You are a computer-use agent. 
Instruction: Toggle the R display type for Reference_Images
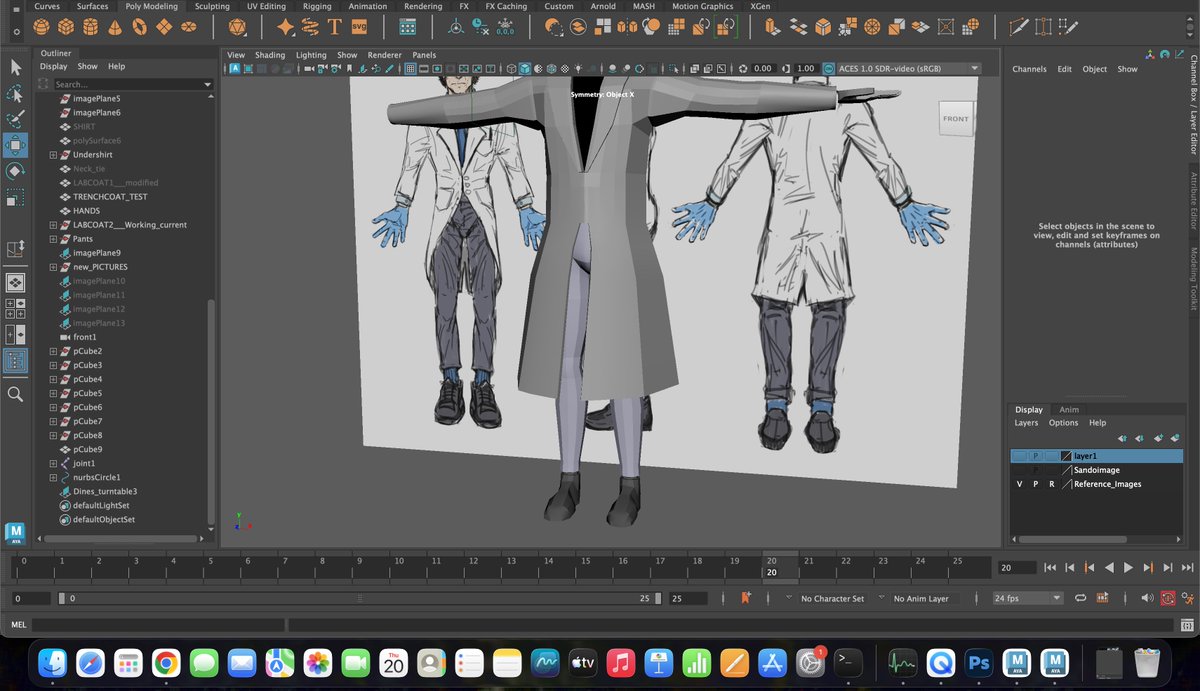tap(1051, 484)
